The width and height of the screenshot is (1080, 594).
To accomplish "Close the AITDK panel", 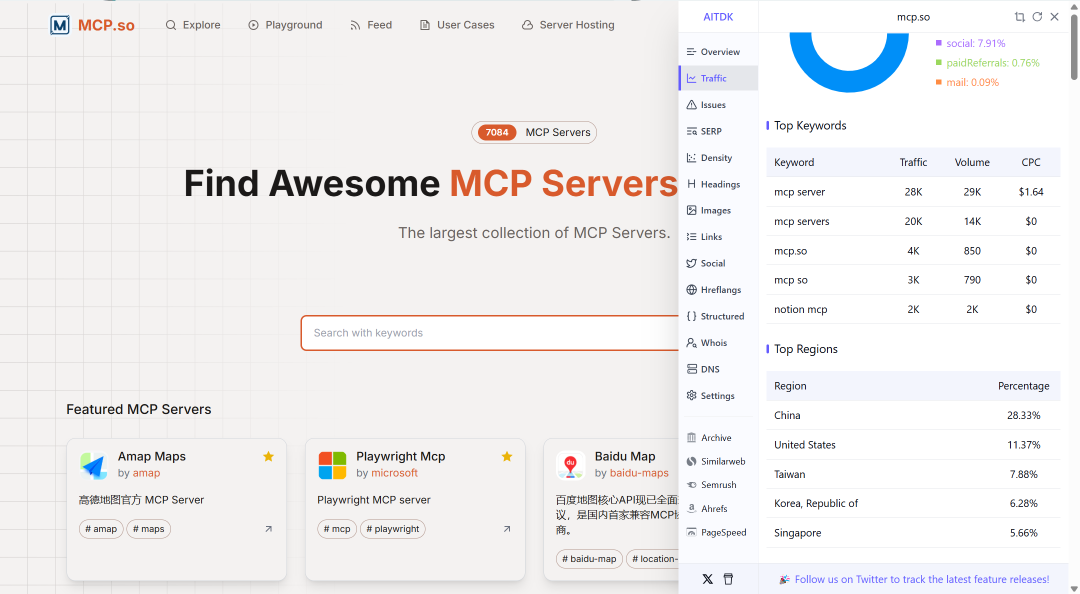I will pos(1055,17).
